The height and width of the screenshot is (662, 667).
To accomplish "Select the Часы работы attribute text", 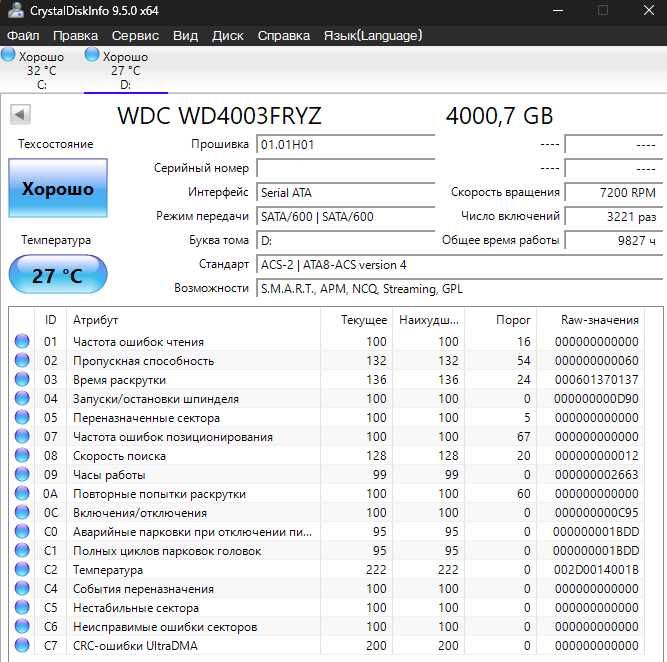I will coord(109,475).
